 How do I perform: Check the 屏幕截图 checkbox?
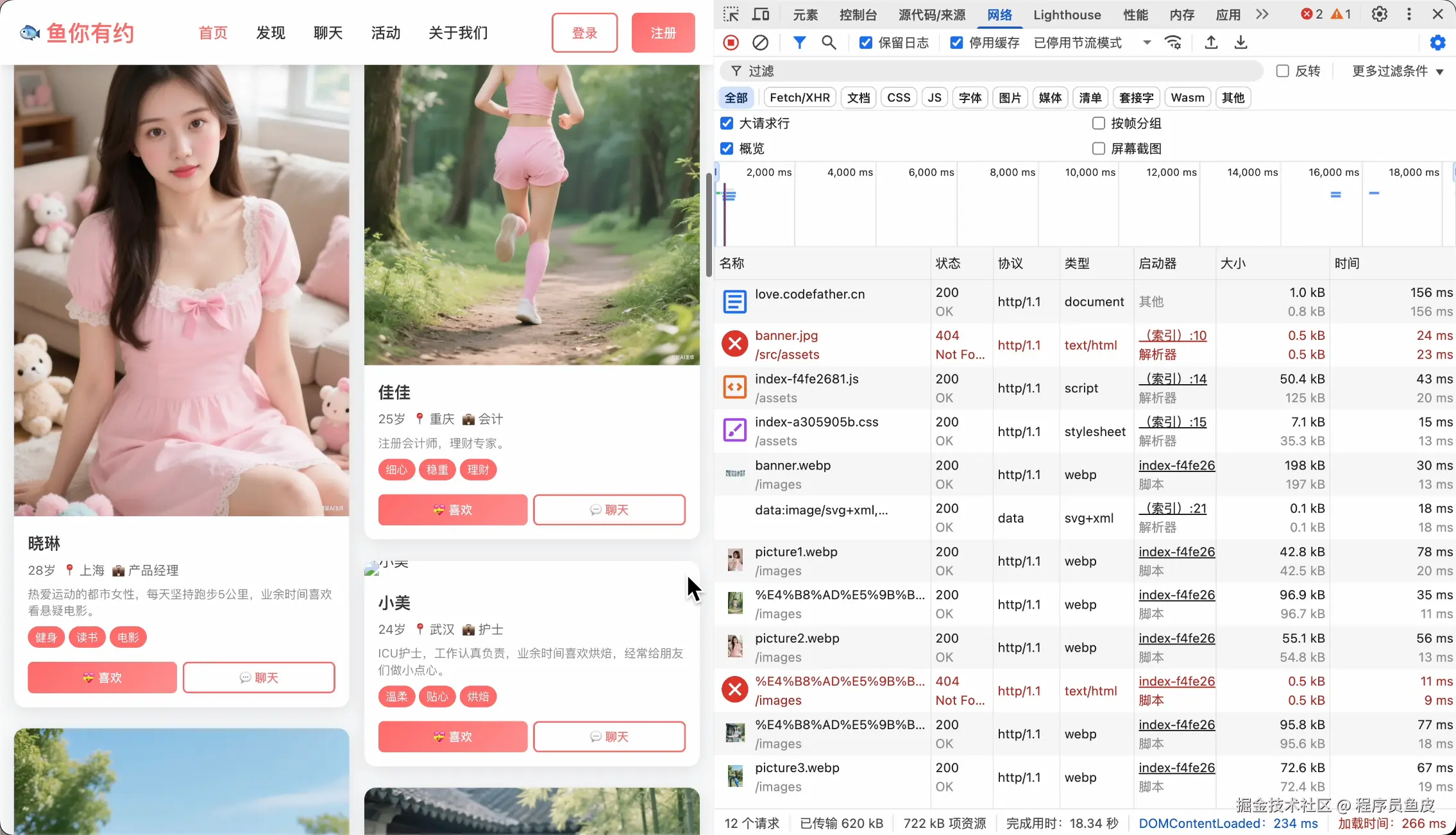[1099, 148]
